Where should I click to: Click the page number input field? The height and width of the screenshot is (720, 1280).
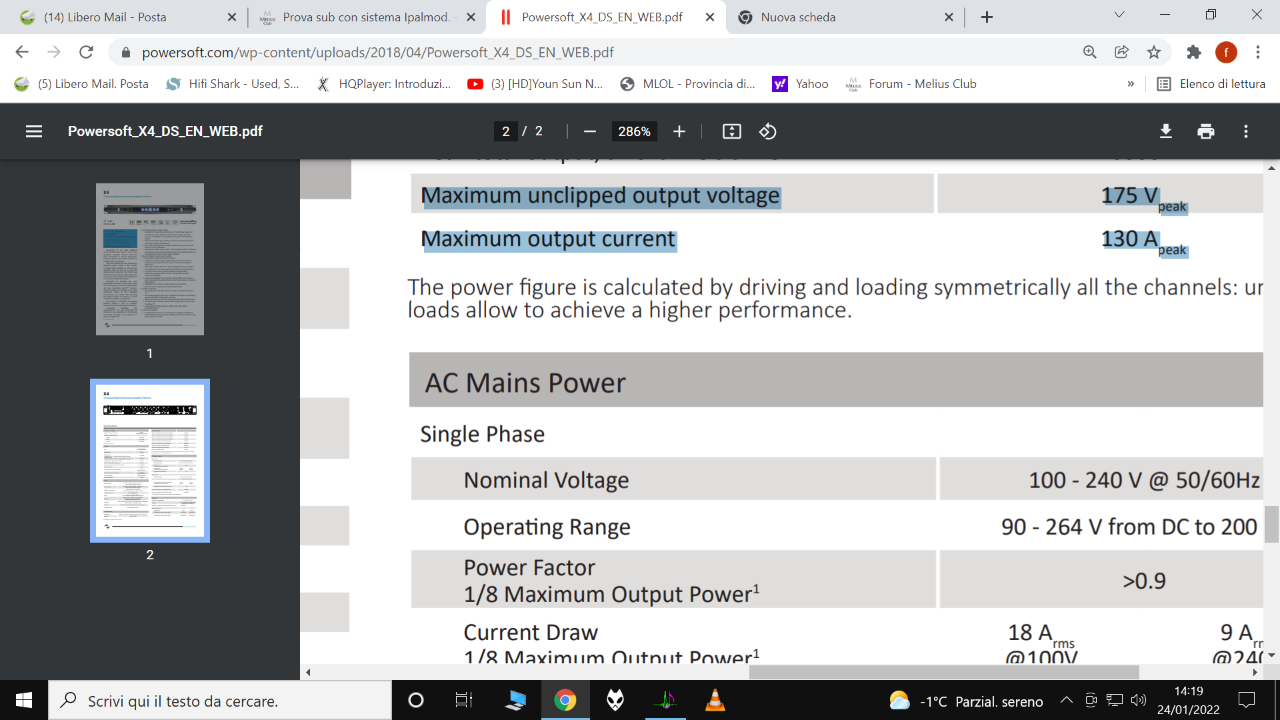pos(506,131)
